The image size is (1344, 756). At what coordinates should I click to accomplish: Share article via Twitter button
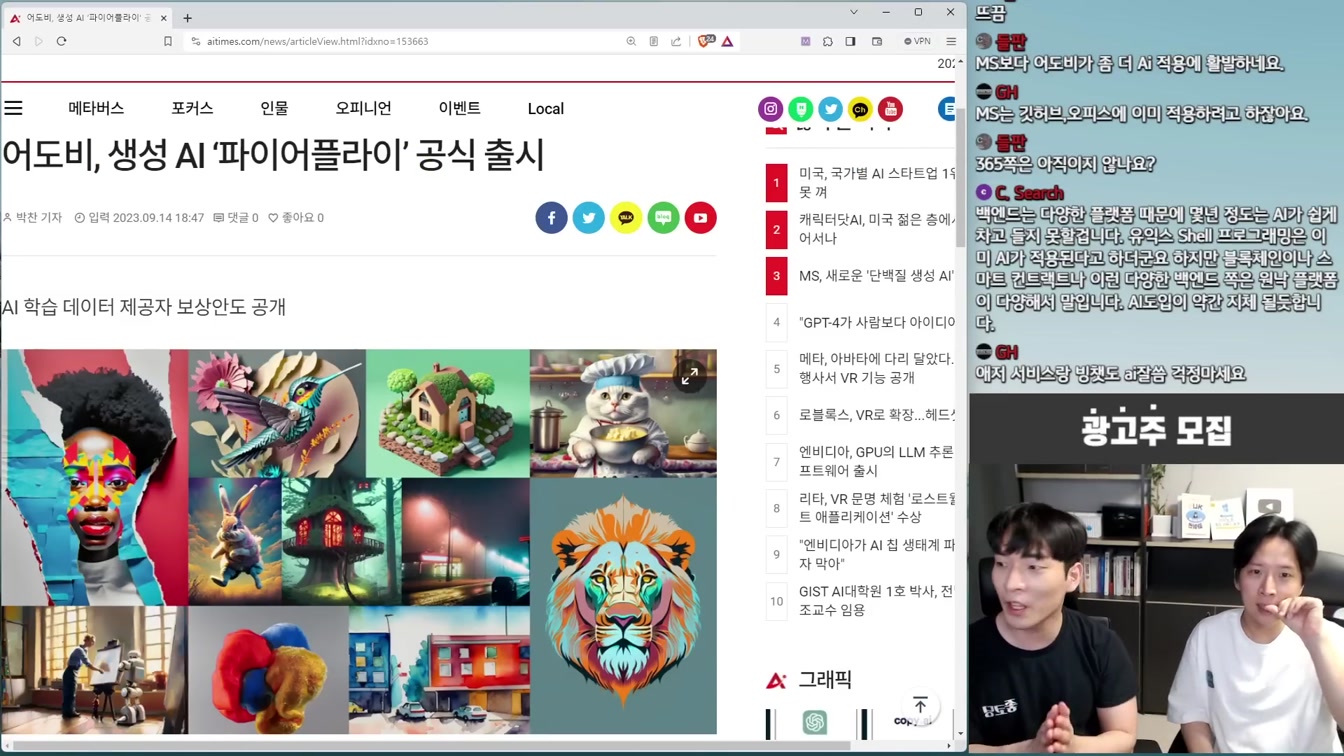click(588, 218)
